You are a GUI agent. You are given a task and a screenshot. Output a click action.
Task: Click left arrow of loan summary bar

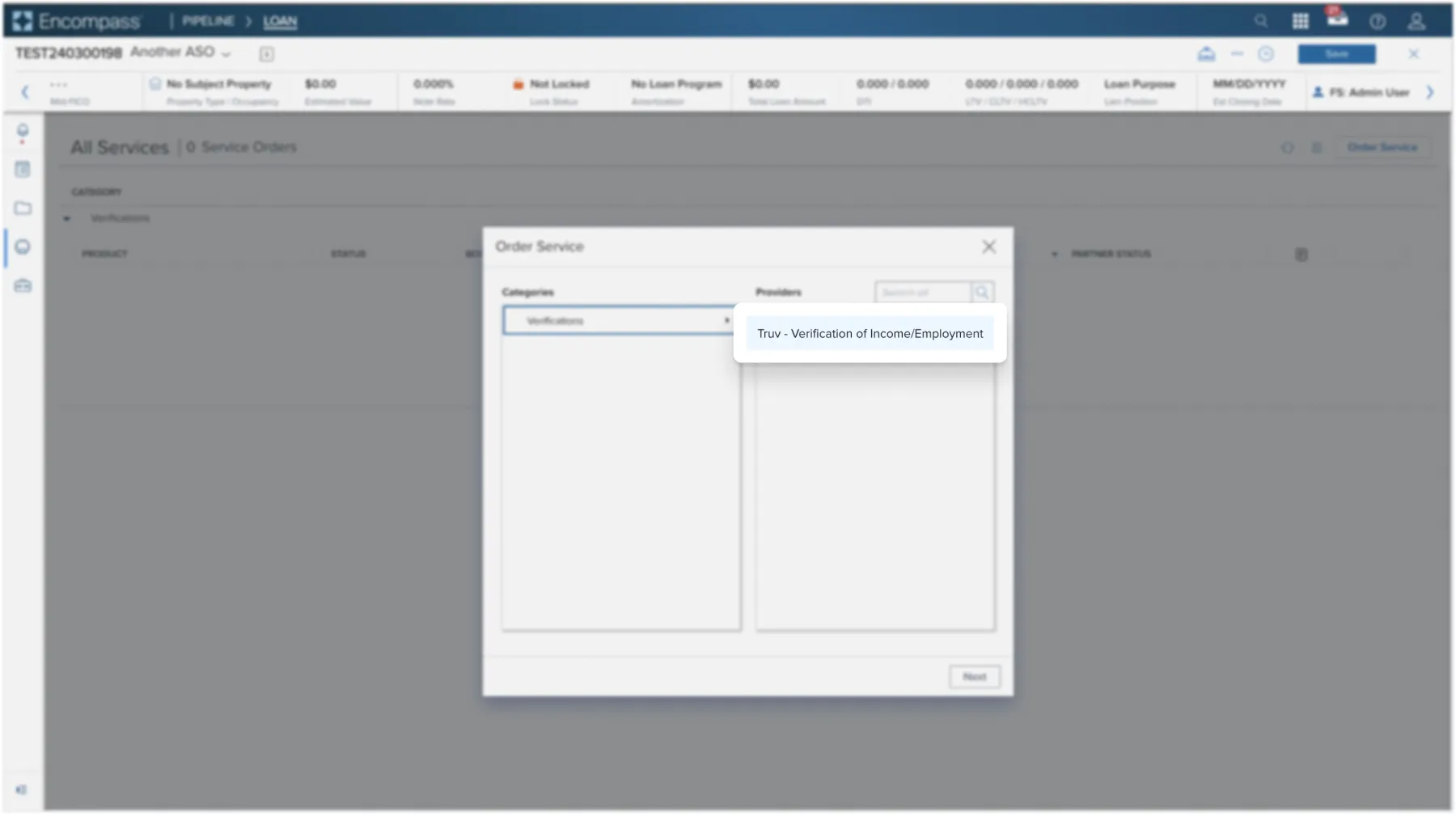25,92
